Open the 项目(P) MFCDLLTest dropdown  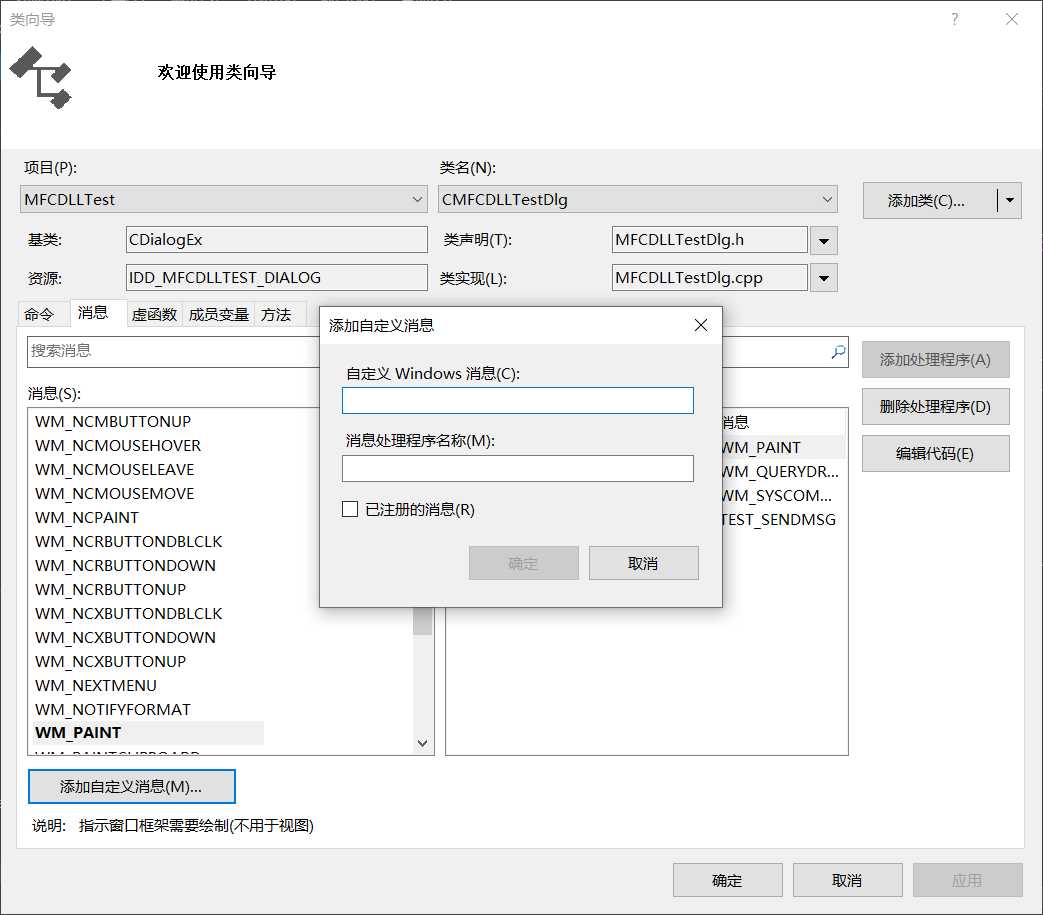pyautogui.click(x=417, y=199)
